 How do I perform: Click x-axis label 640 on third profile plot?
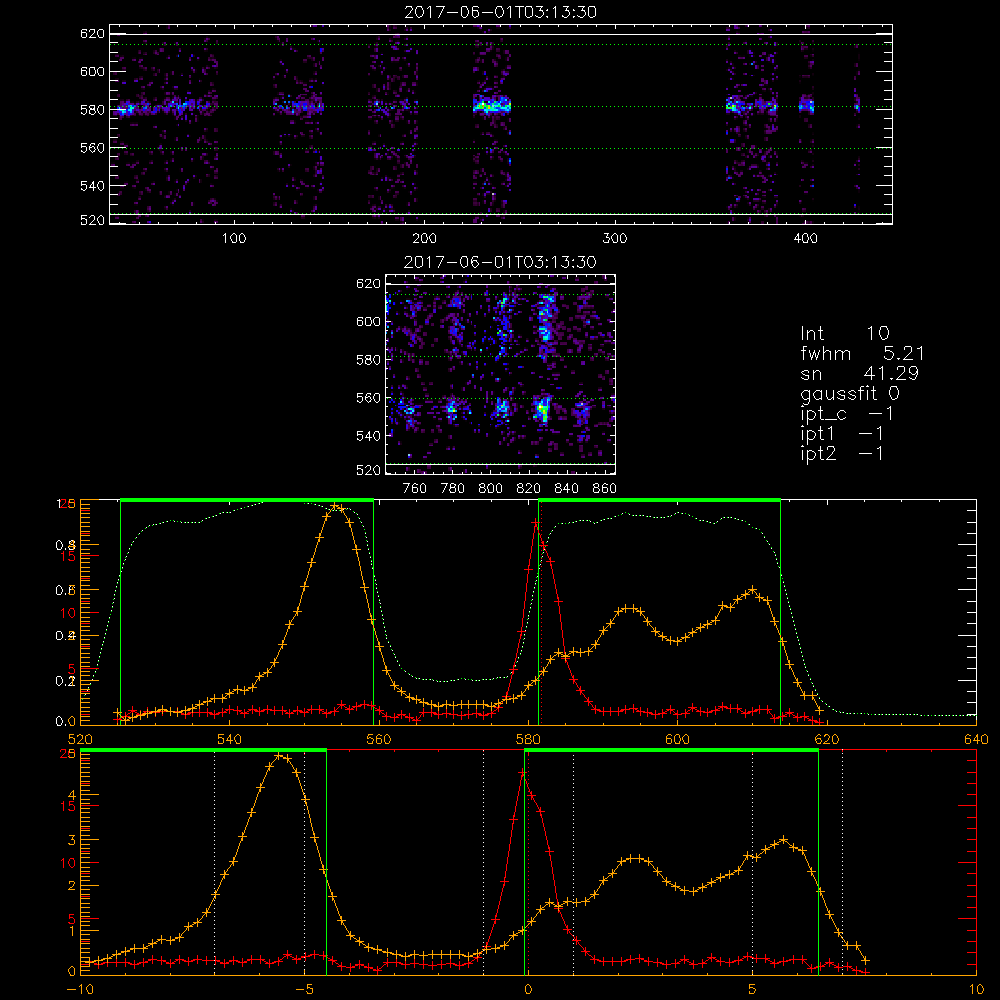(976, 739)
